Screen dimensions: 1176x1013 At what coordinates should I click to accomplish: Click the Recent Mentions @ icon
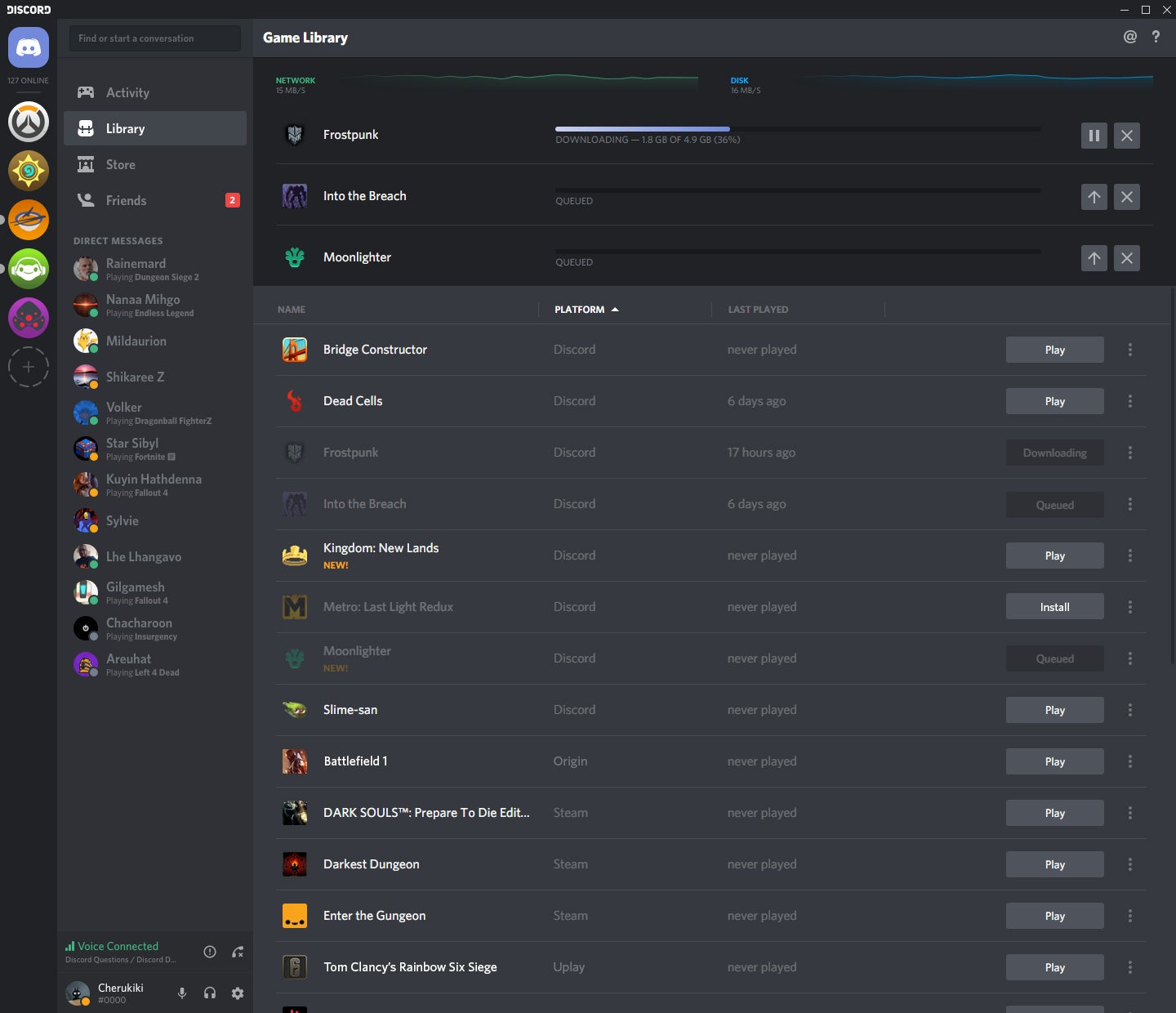coord(1129,36)
